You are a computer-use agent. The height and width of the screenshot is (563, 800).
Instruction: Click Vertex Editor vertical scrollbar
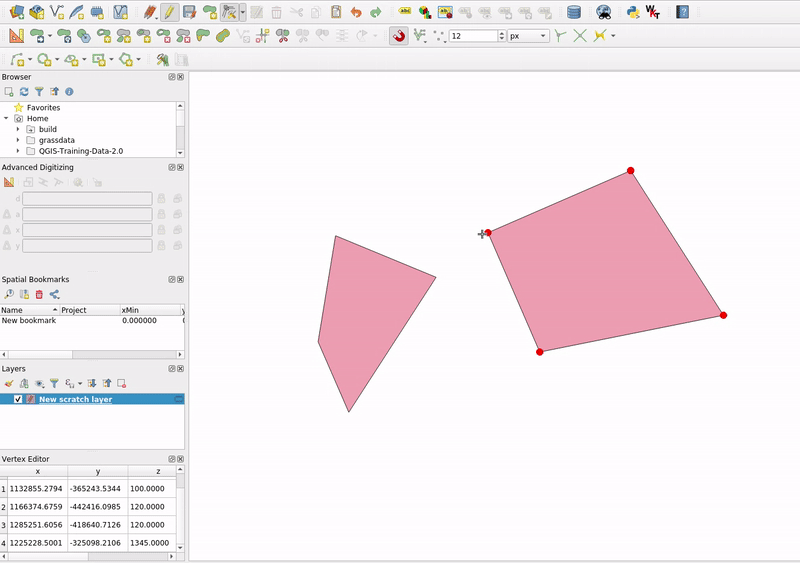pos(180,508)
